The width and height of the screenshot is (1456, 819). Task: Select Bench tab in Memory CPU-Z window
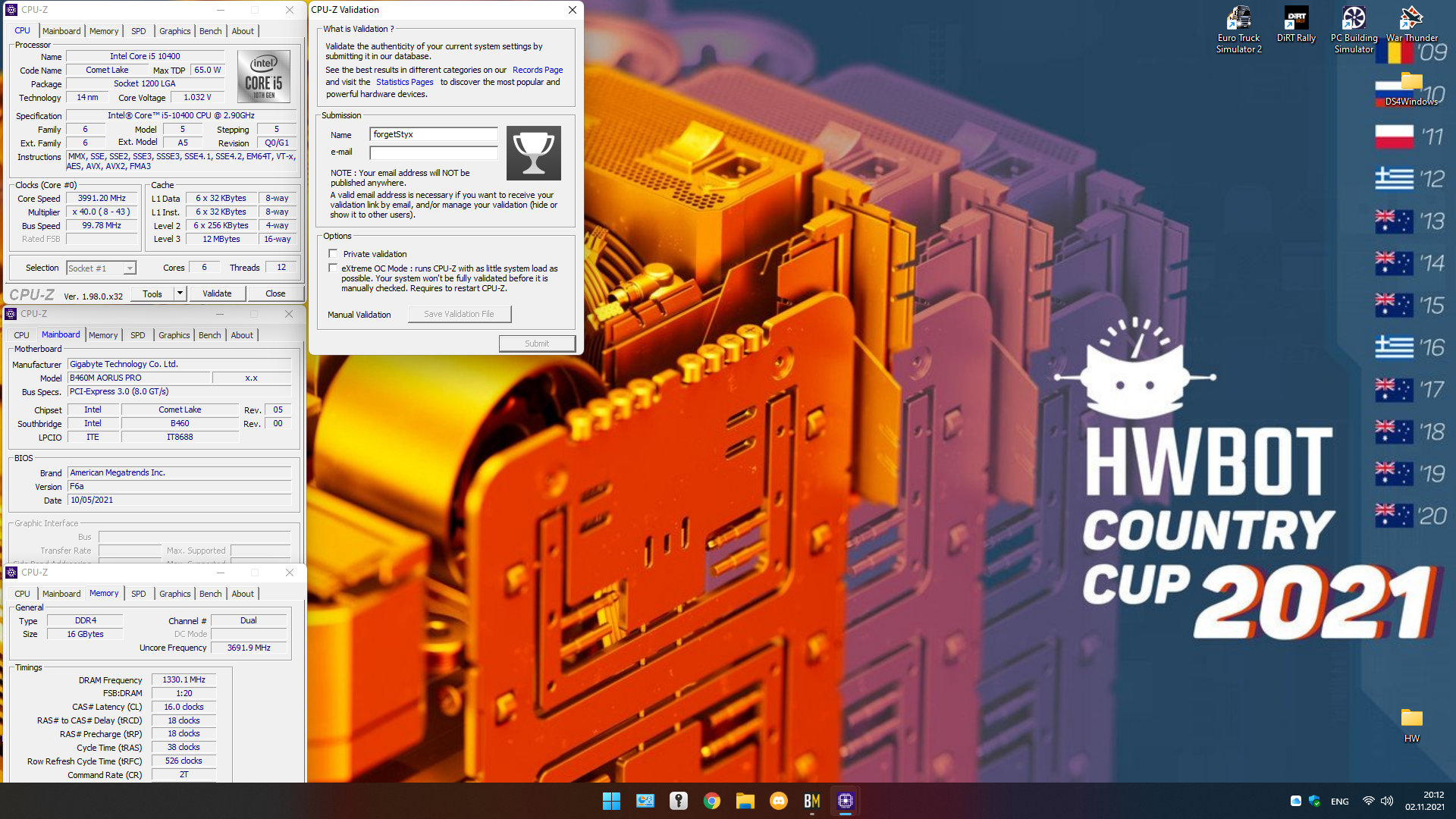pos(211,594)
